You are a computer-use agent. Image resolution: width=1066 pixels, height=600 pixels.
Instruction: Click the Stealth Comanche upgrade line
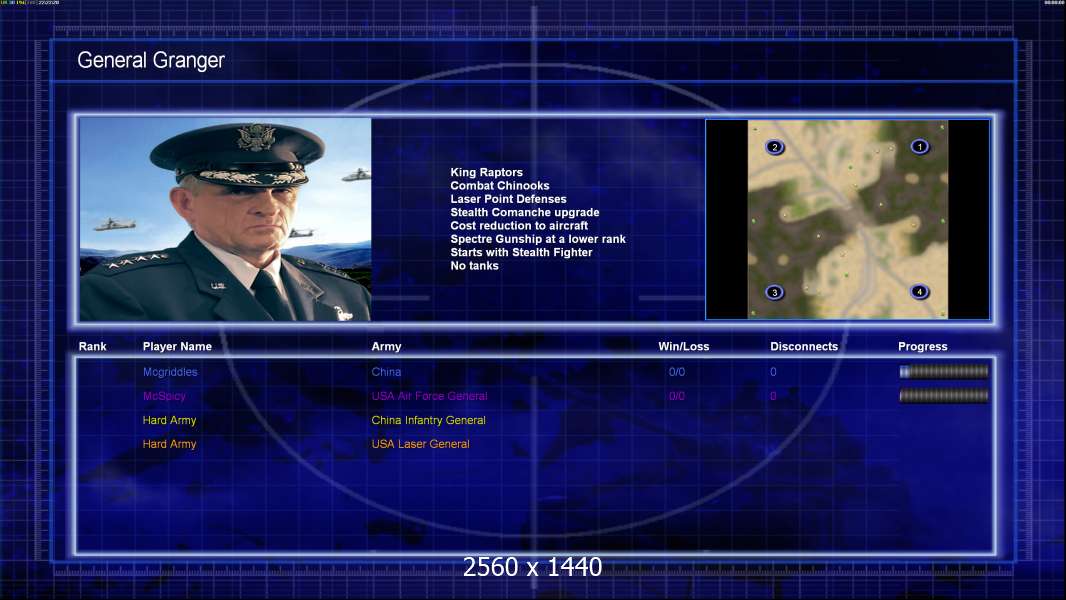pos(525,212)
